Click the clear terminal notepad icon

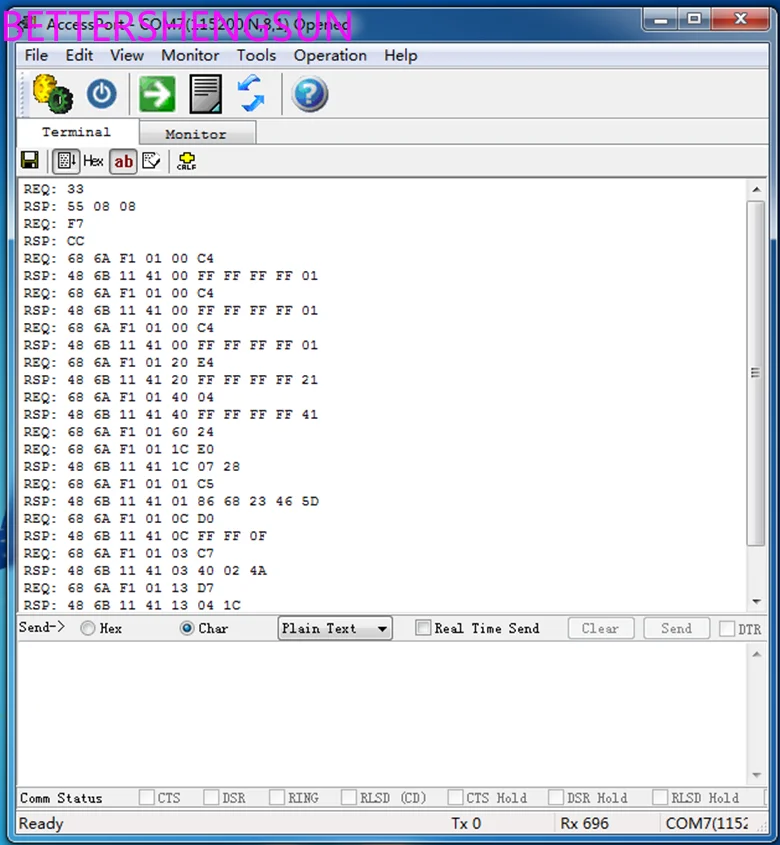[x=151, y=161]
